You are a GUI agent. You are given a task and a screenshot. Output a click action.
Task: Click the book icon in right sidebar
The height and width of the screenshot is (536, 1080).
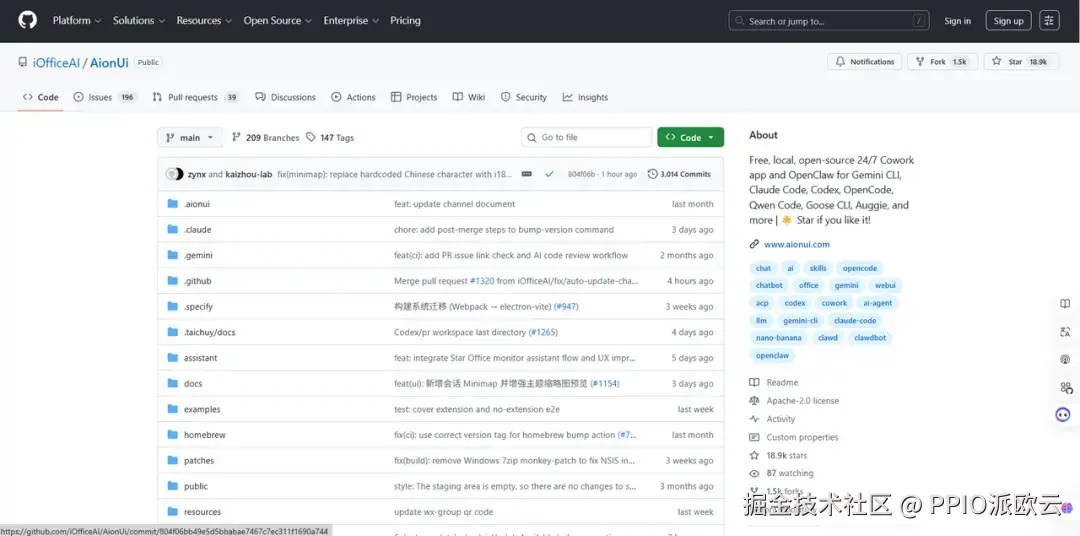[1065, 304]
